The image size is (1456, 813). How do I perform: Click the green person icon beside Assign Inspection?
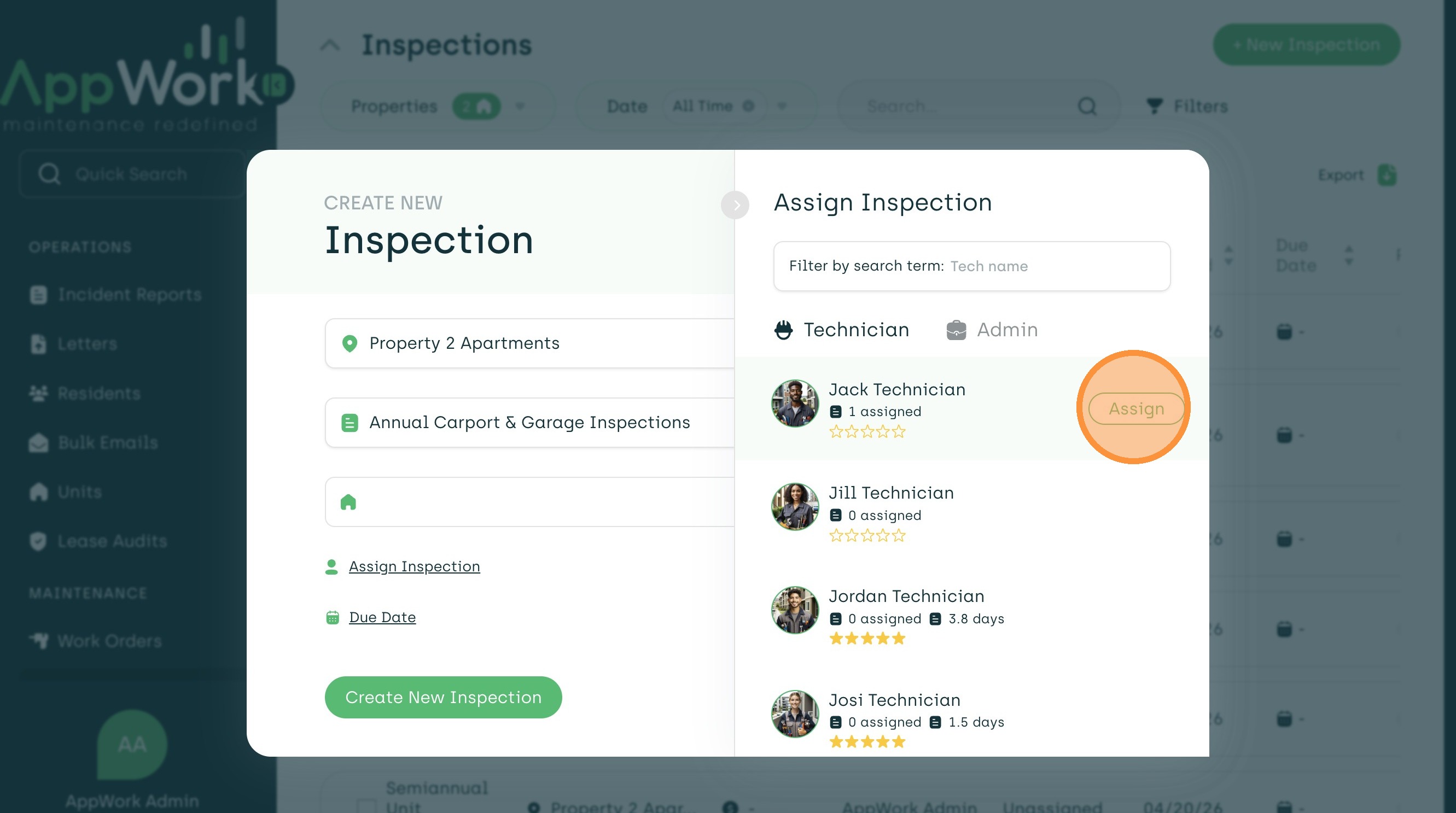tap(332, 566)
